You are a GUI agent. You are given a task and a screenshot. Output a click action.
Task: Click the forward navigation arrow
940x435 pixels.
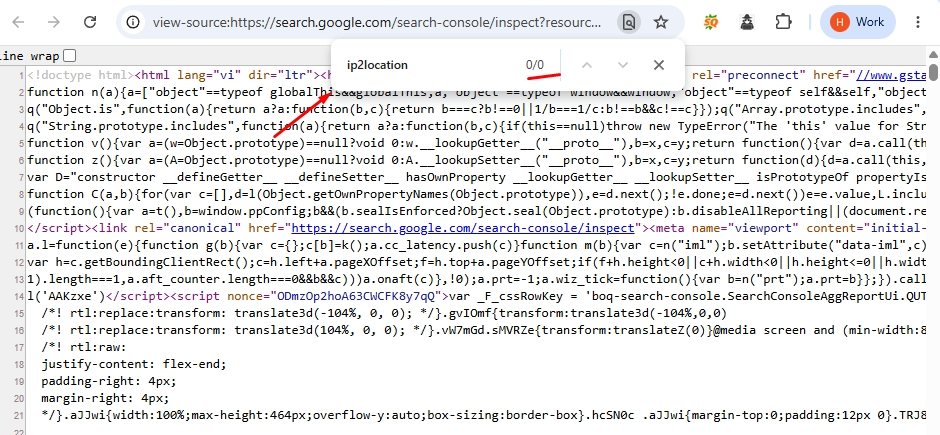tap(54, 22)
